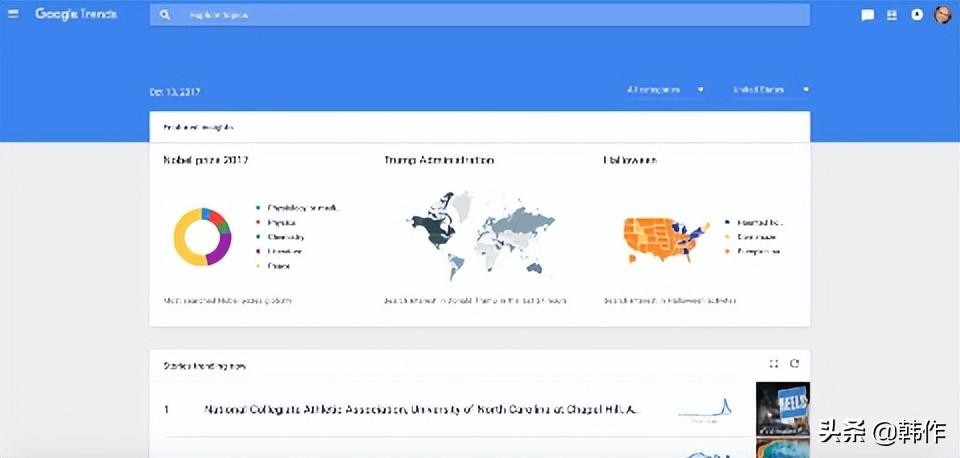Click the search magnifier icon

pos(164,15)
